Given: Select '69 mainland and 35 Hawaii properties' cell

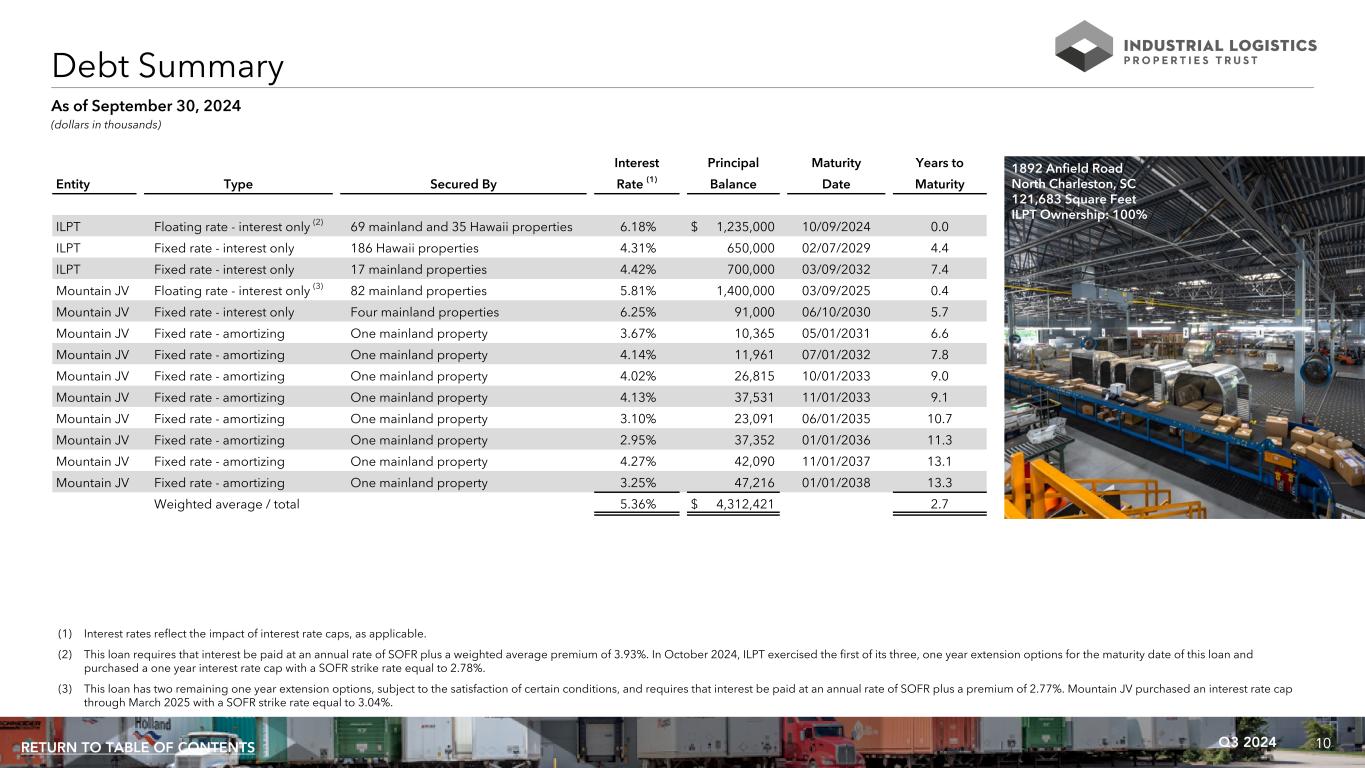Looking at the screenshot, I should tap(462, 227).
